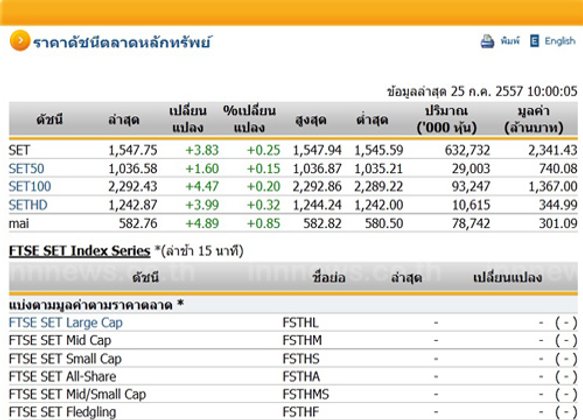Select the mai index row name
583x420 pixels.
click(x=19, y=224)
